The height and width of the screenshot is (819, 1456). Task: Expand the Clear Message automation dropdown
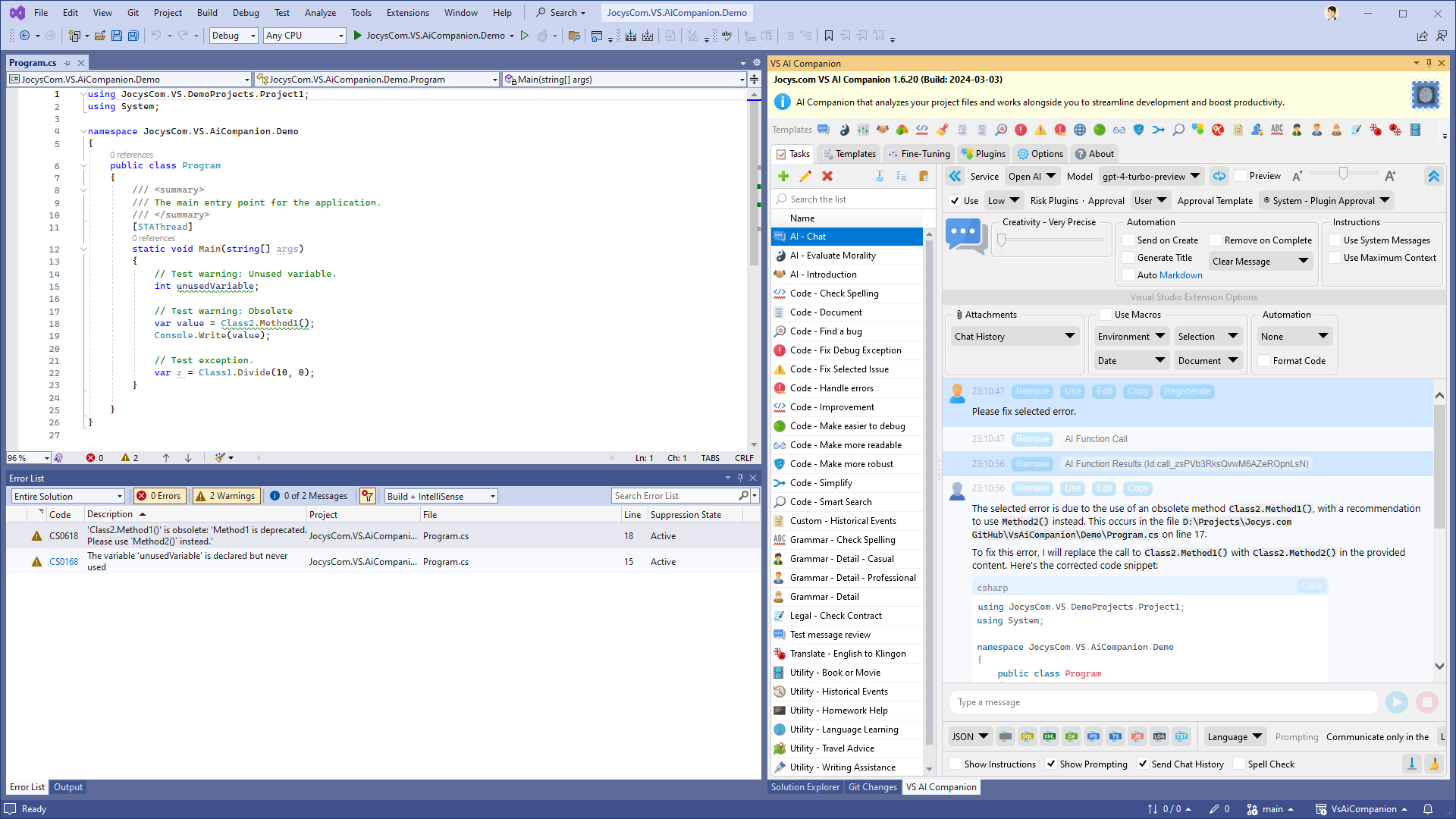1260,260
